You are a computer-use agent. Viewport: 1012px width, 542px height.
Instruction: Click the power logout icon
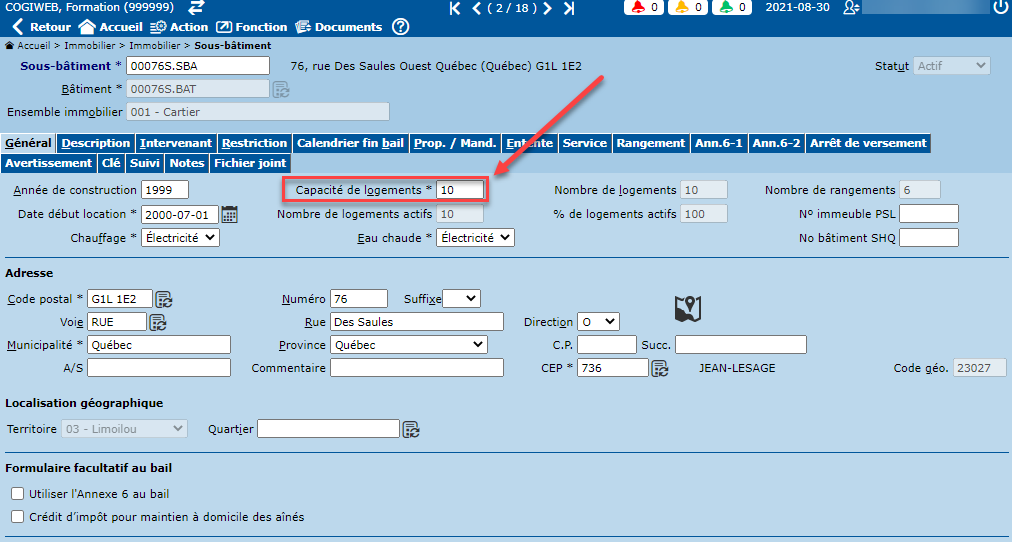click(x=1000, y=8)
